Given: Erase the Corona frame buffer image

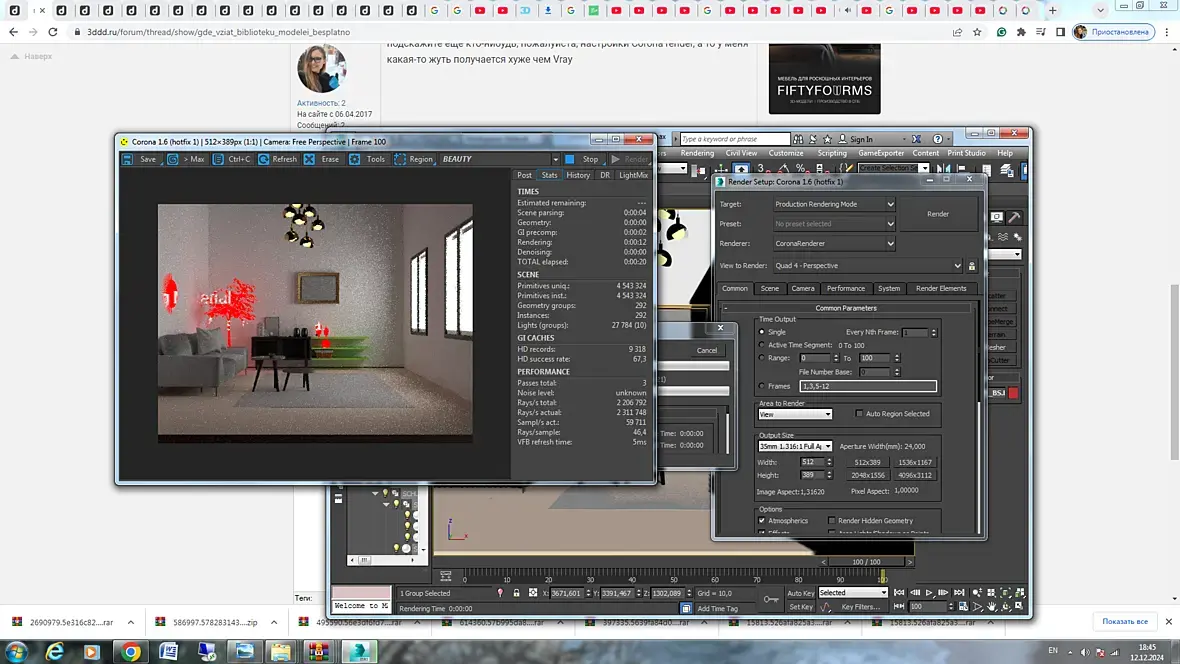Looking at the screenshot, I should point(322,159).
